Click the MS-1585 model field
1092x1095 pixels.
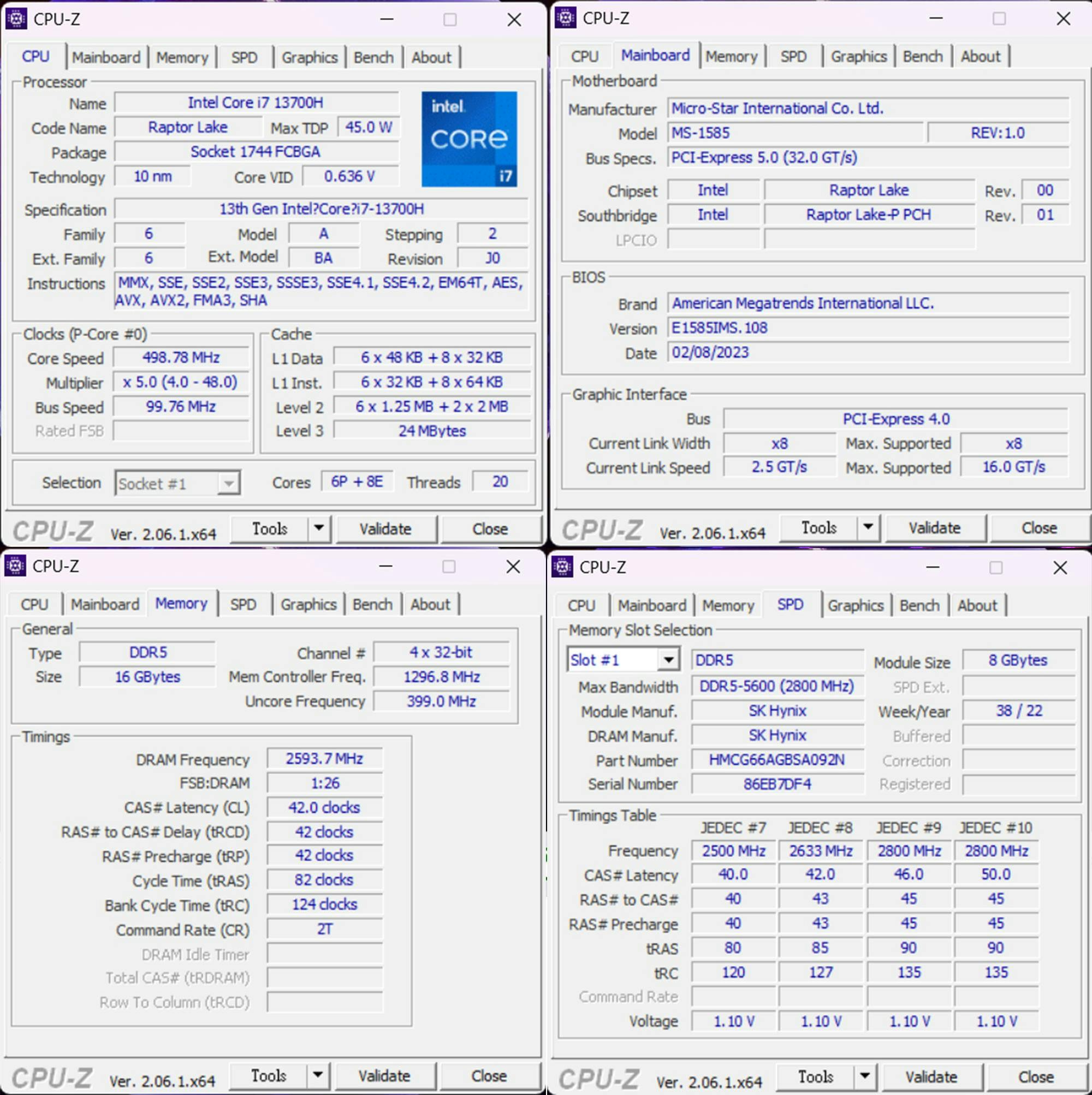[x=795, y=133]
